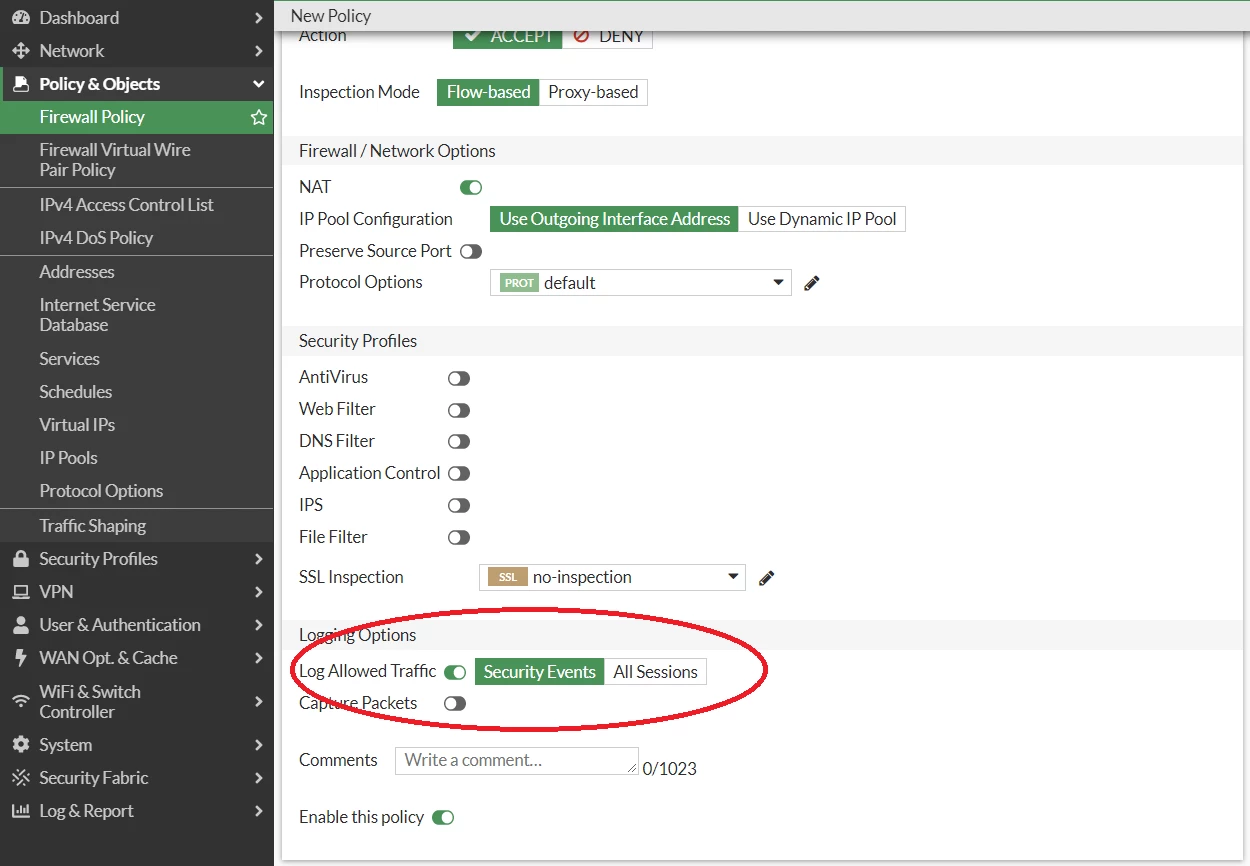Enable the DNS Filter toggle
The width and height of the screenshot is (1250, 866).
coord(459,441)
